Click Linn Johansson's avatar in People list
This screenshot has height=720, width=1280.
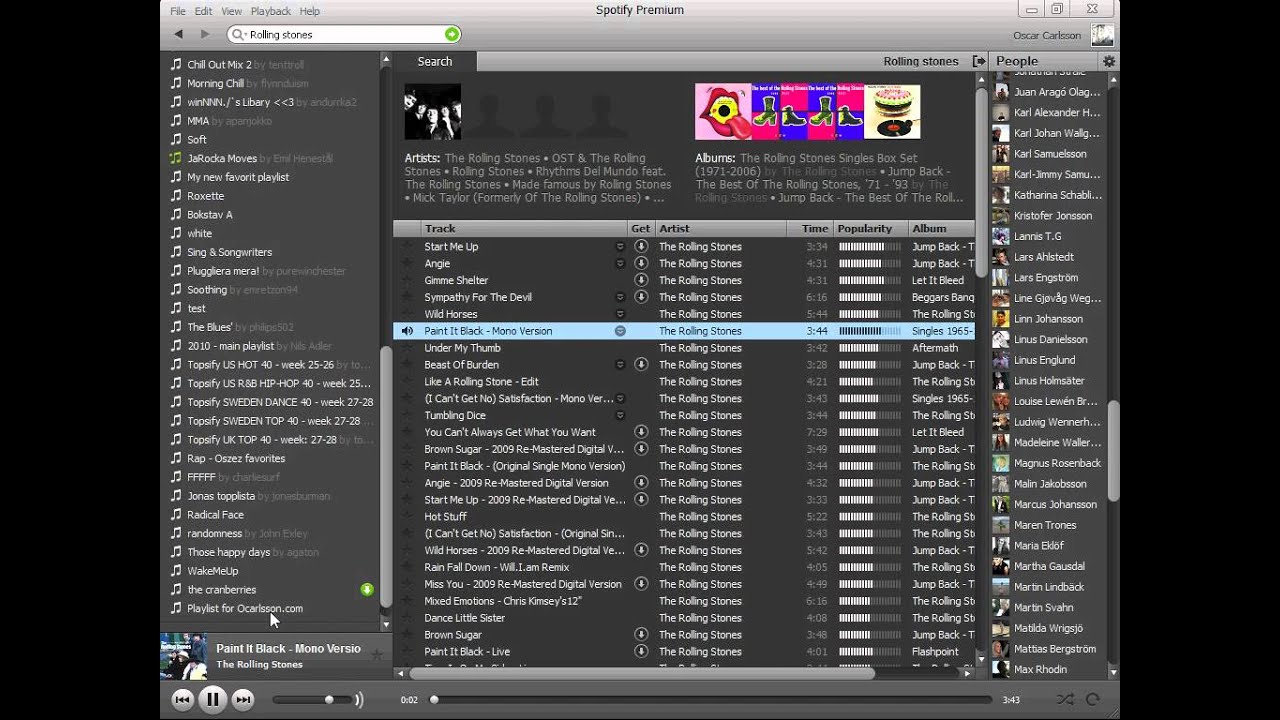click(1001, 319)
